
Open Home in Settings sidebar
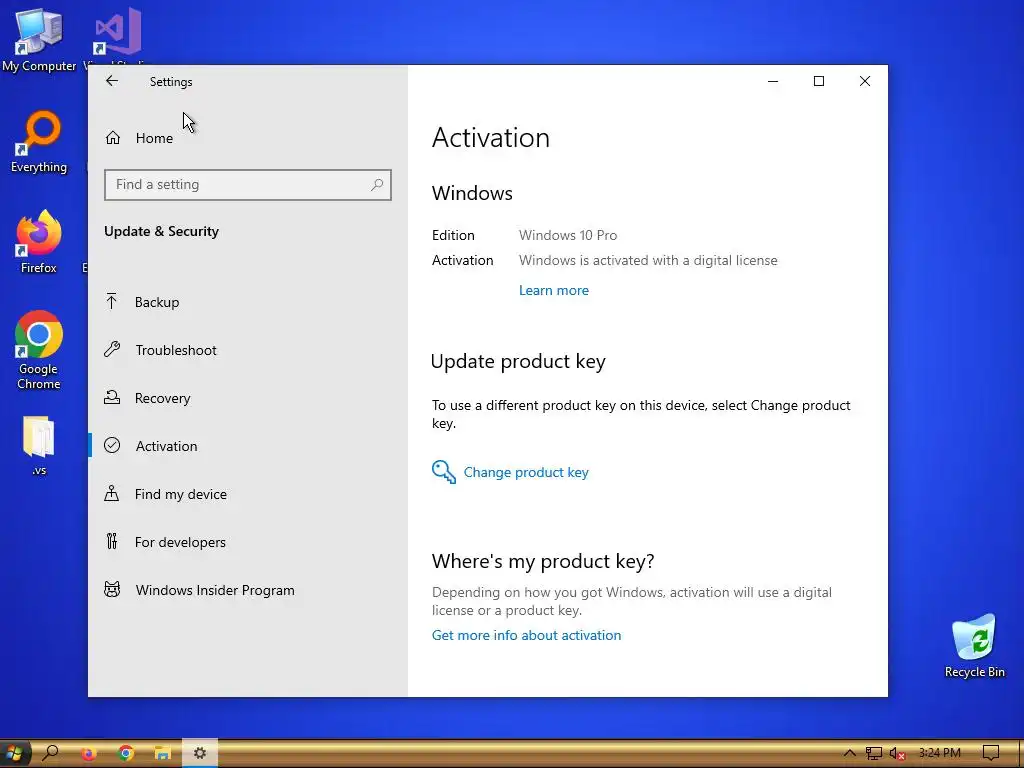tap(154, 138)
